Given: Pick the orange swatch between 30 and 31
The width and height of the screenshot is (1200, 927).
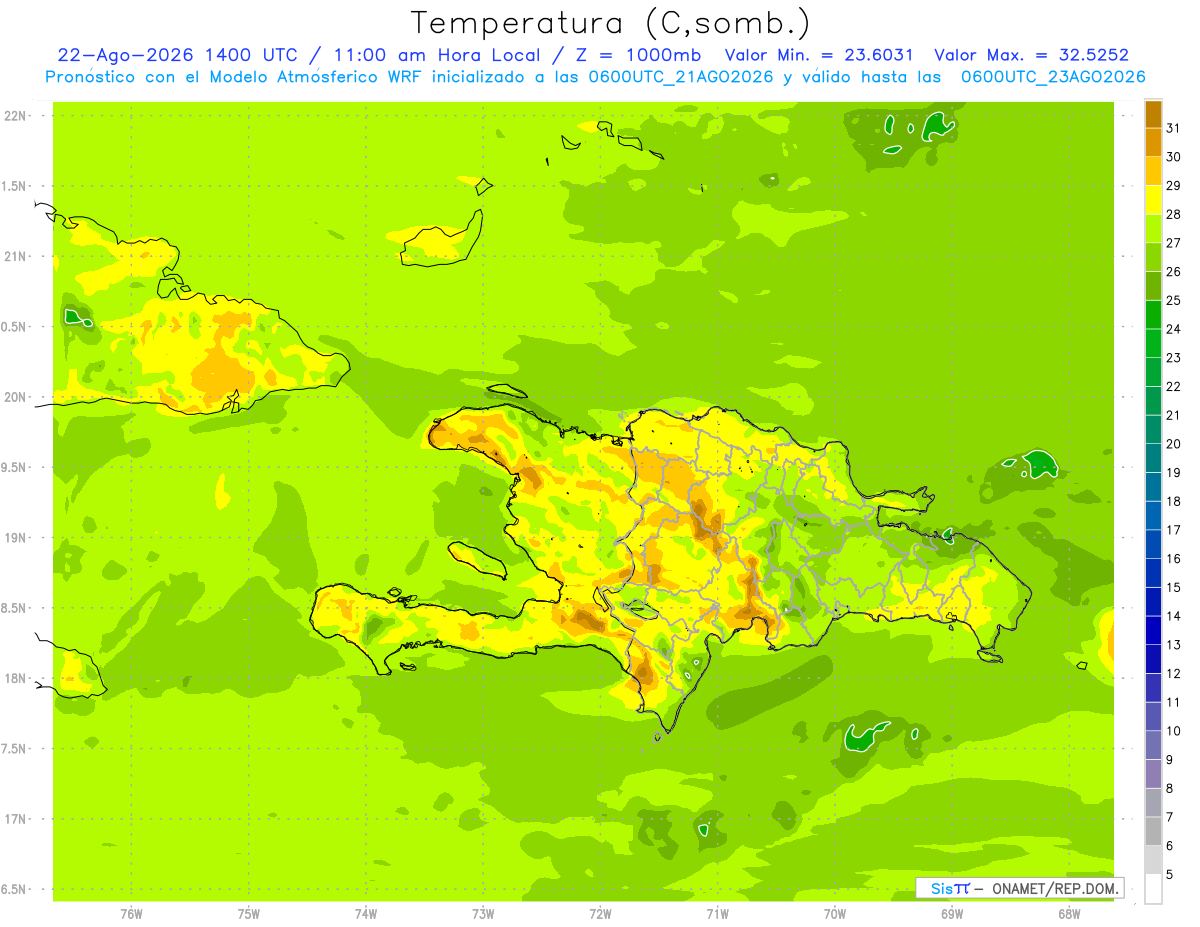Looking at the screenshot, I should (x=1153, y=143).
